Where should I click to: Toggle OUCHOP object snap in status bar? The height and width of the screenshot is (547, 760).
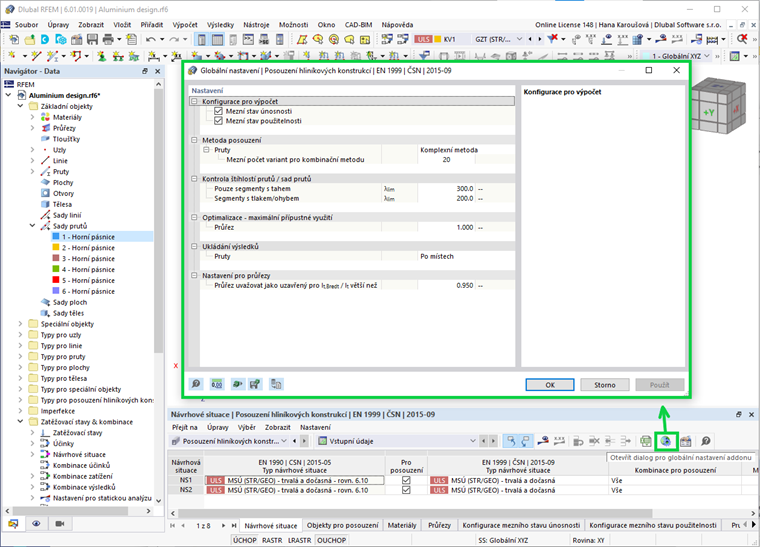point(332,540)
